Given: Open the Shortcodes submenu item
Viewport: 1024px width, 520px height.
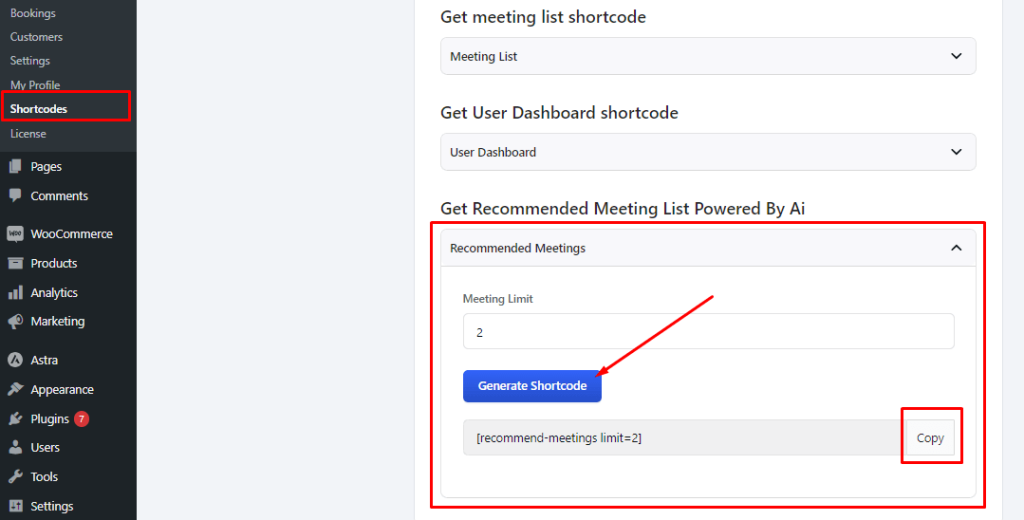Looking at the screenshot, I should point(39,109).
